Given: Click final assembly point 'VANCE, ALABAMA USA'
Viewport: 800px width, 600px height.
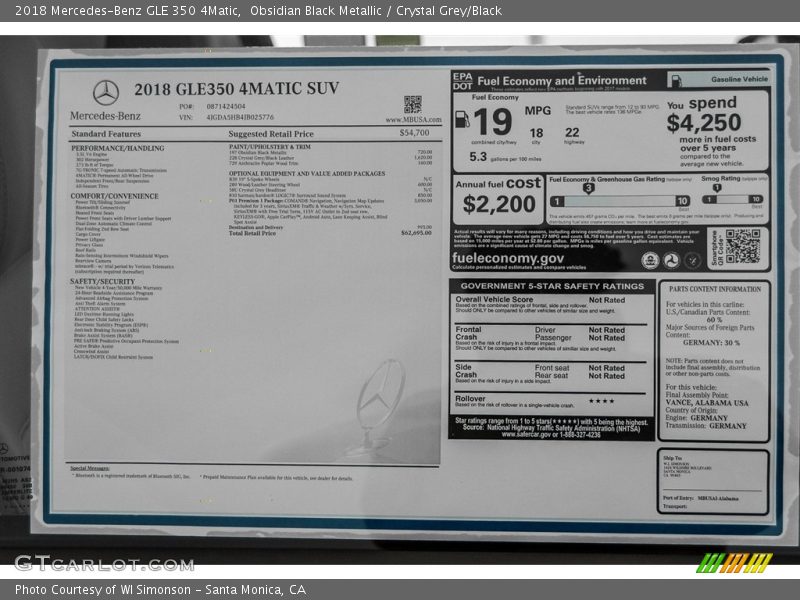Looking at the screenshot, I should pyautogui.click(x=707, y=403).
